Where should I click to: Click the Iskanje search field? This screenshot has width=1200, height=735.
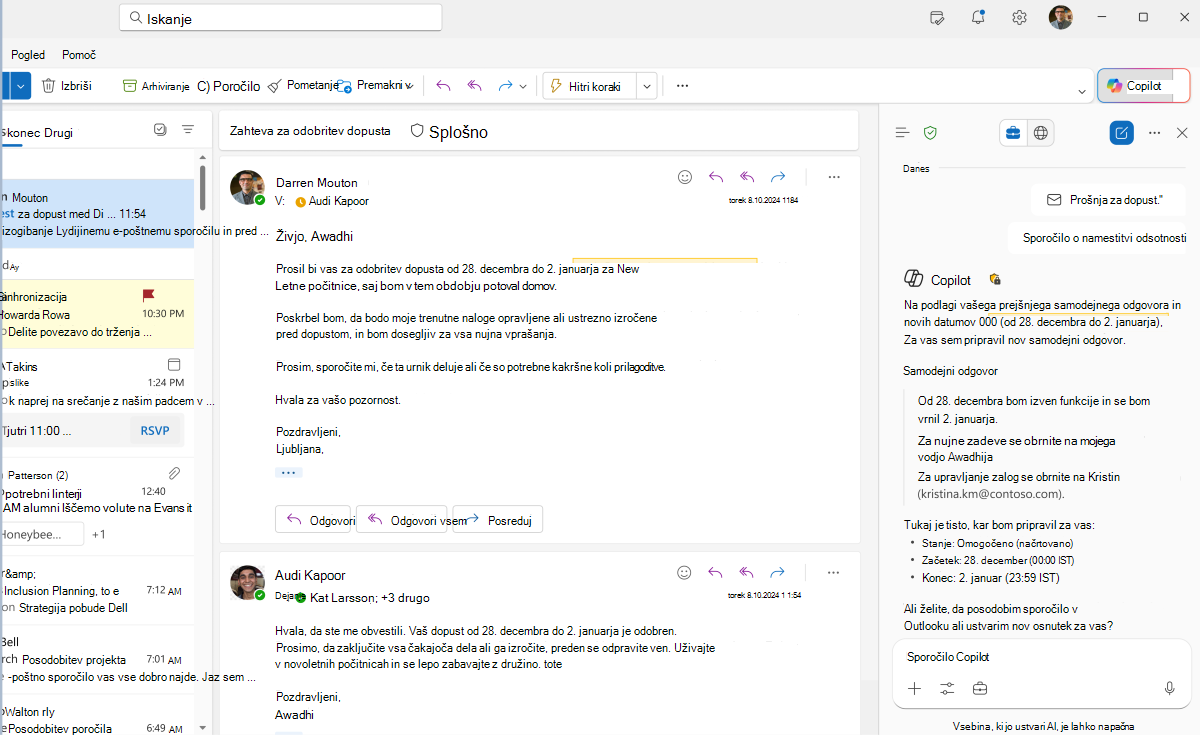pos(280,18)
